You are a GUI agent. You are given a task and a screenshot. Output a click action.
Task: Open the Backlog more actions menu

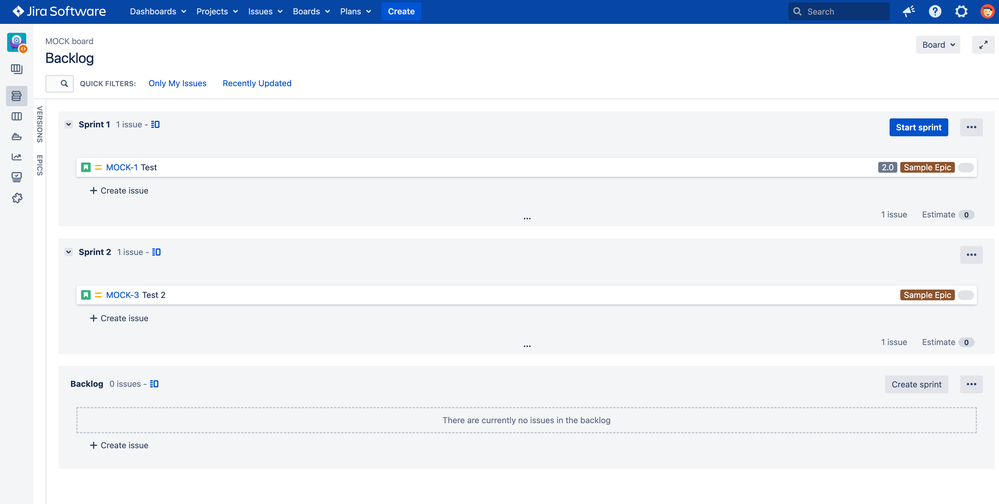pos(971,384)
